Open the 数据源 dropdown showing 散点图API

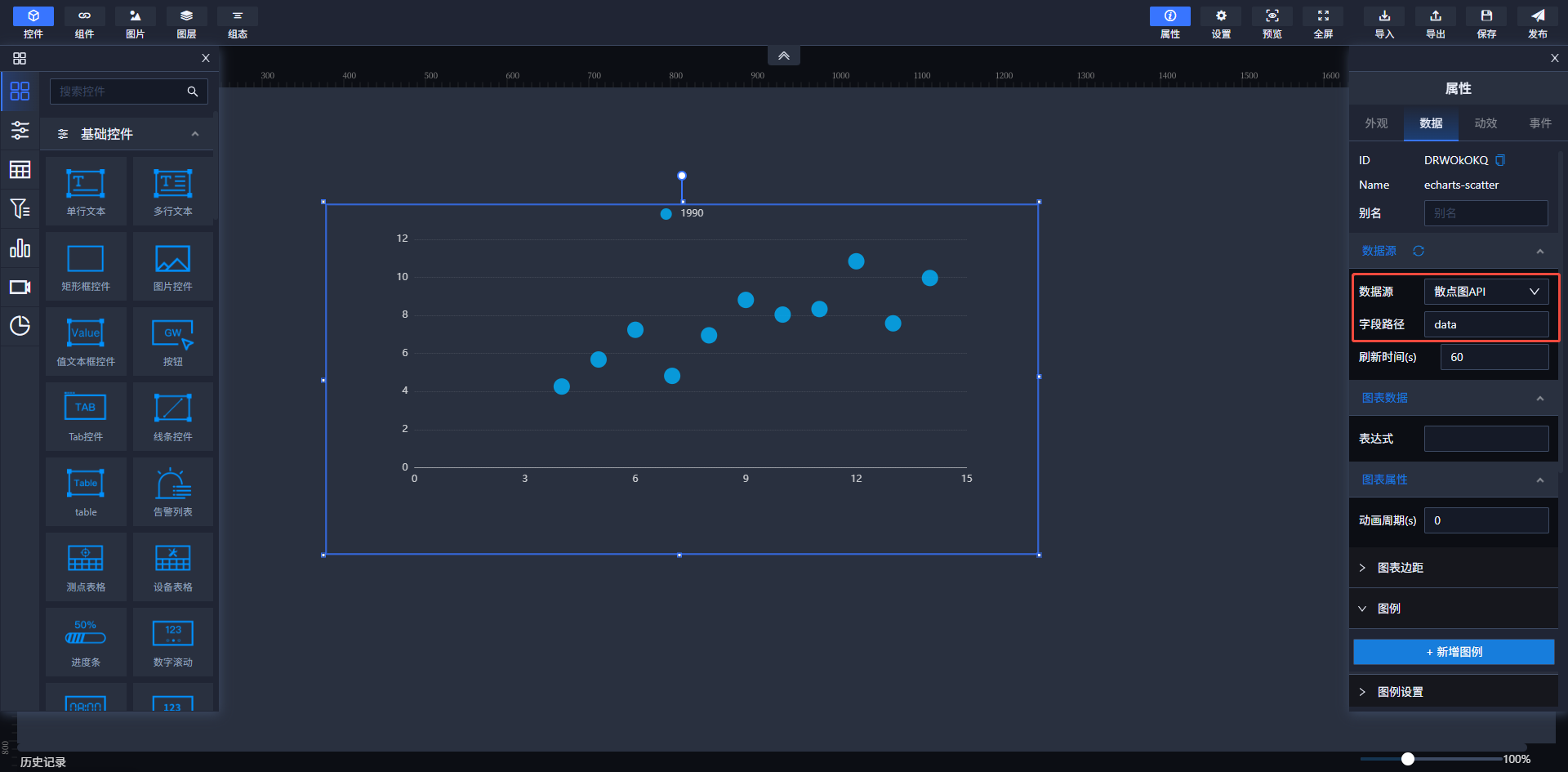[1486, 292]
